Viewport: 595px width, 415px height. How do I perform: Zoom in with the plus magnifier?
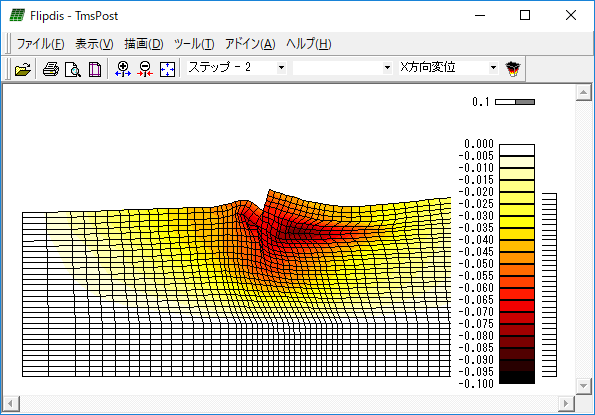(123, 69)
